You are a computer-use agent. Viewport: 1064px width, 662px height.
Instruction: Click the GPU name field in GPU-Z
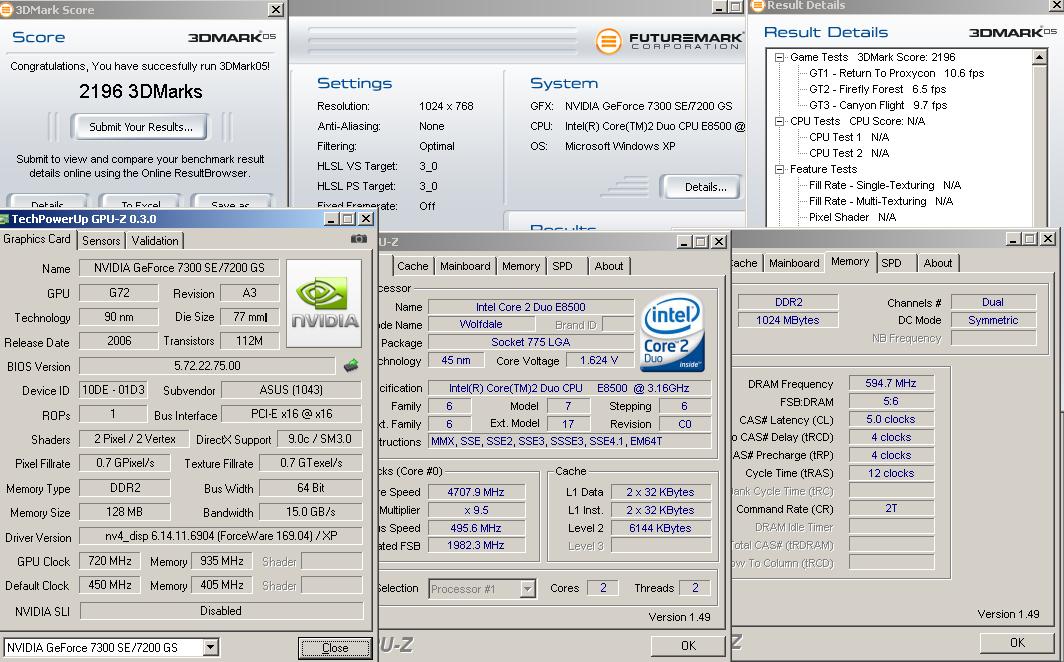[179, 268]
